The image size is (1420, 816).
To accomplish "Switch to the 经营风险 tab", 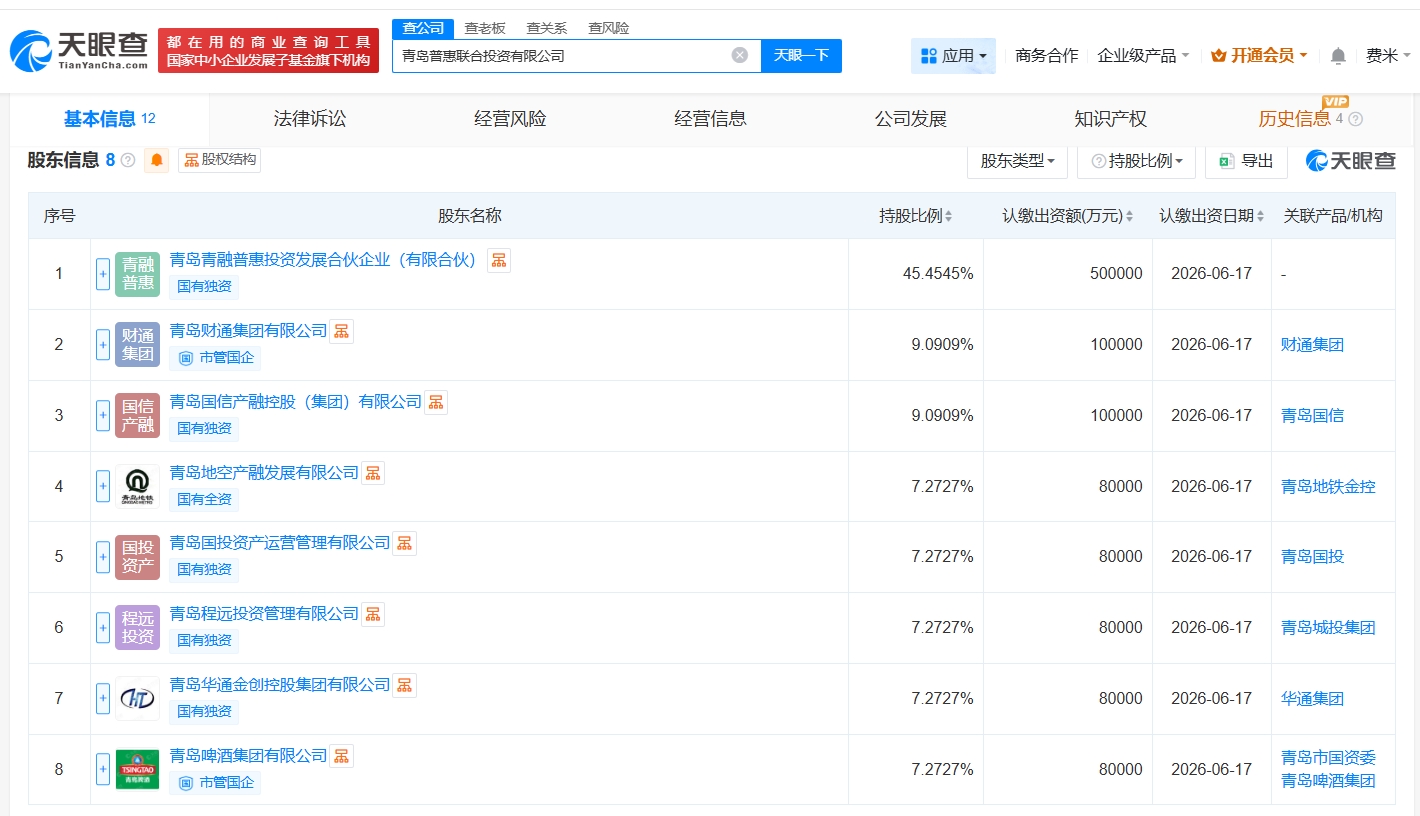I will click(510, 119).
